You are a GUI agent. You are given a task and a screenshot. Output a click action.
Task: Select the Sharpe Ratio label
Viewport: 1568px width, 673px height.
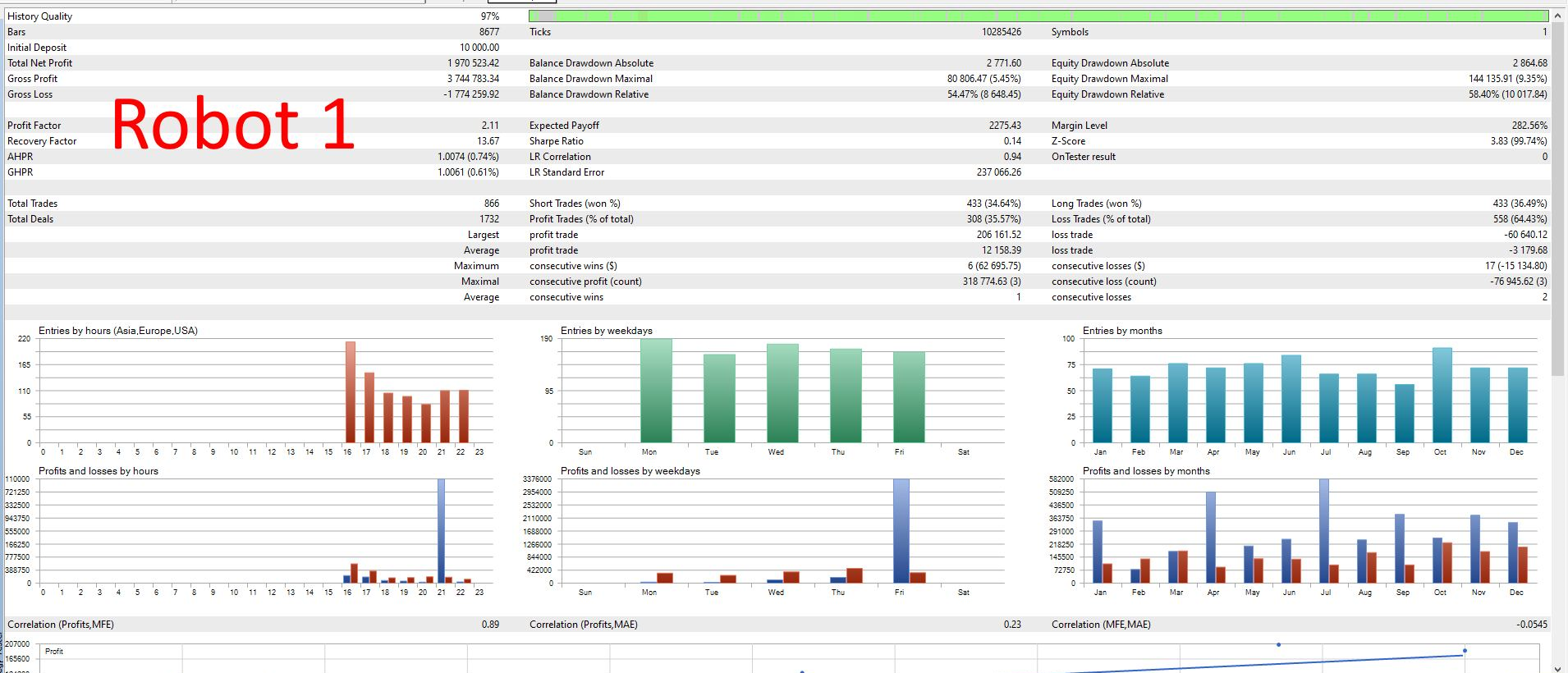pyautogui.click(x=557, y=141)
